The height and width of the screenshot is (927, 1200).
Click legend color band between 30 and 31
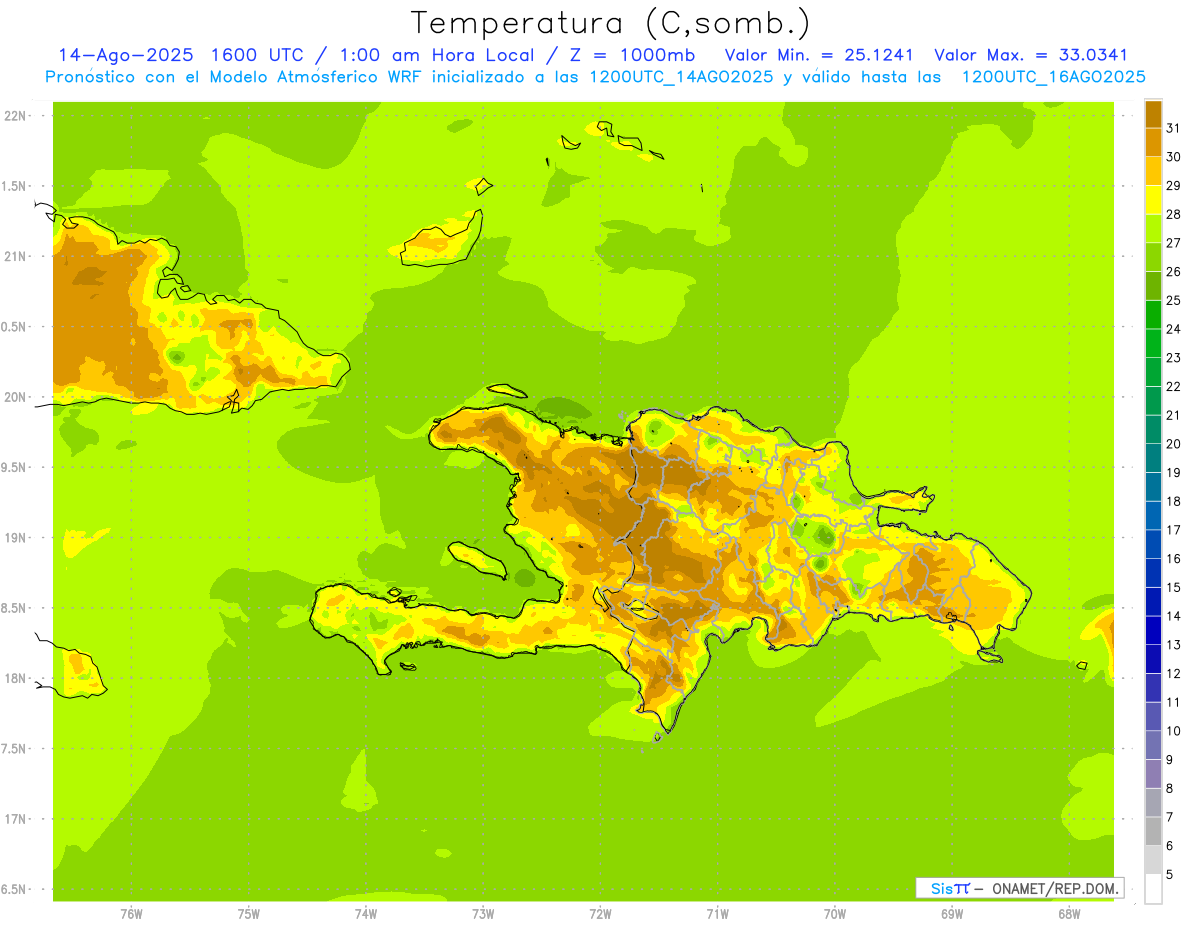(1153, 142)
